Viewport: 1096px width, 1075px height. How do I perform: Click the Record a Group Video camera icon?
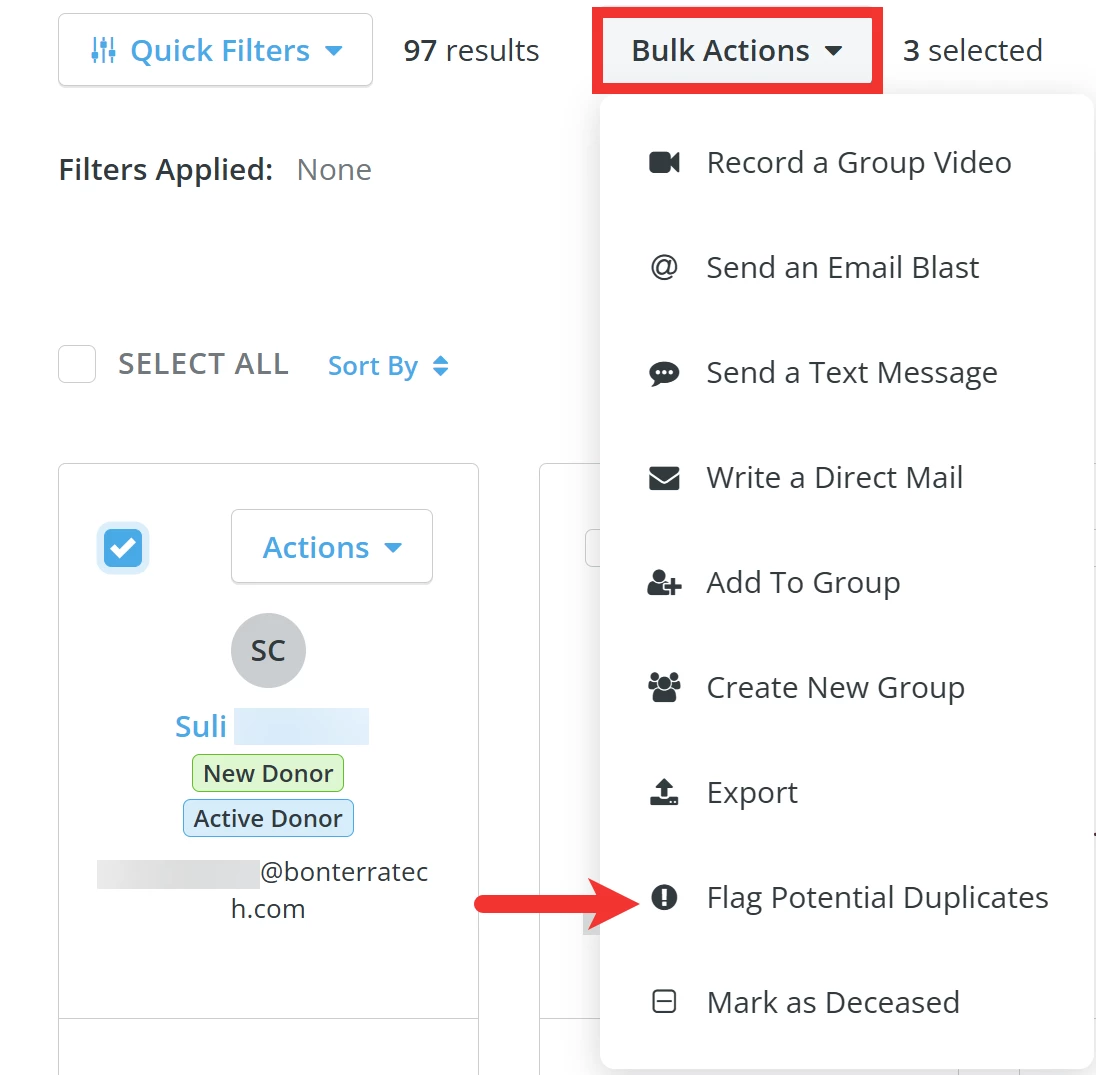tap(664, 162)
